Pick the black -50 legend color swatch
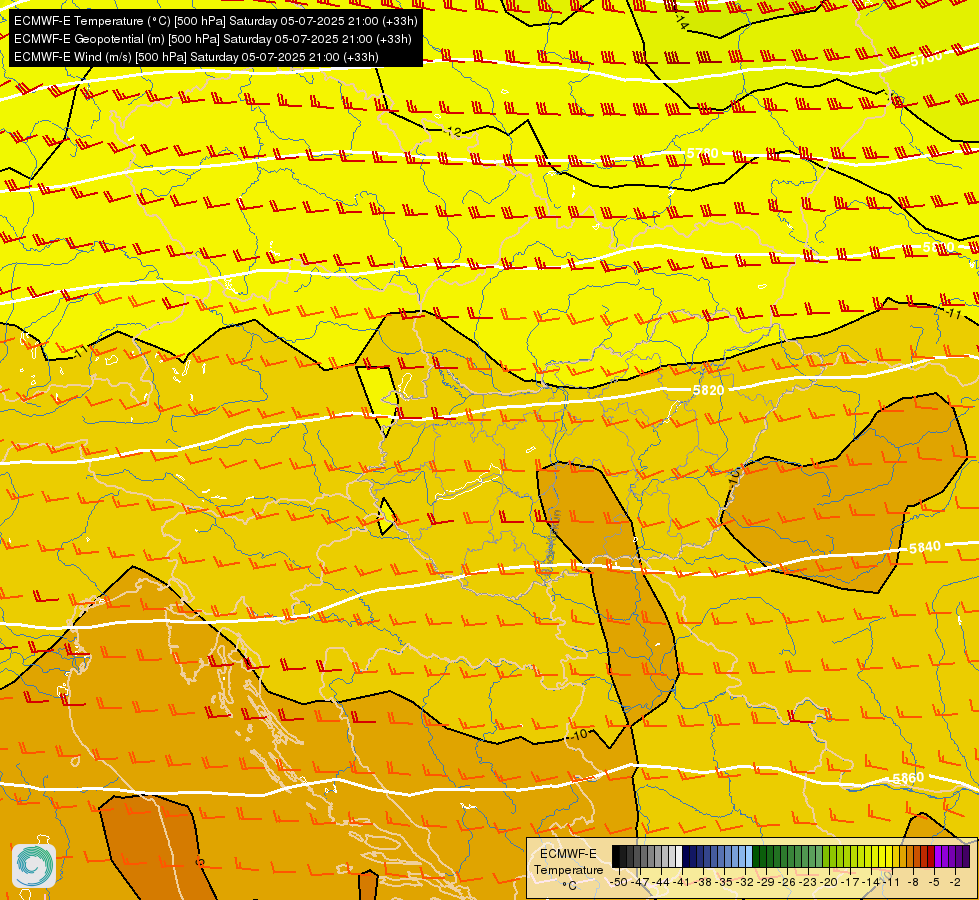Image resolution: width=979 pixels, height=900 pixels. coord(616,856)
